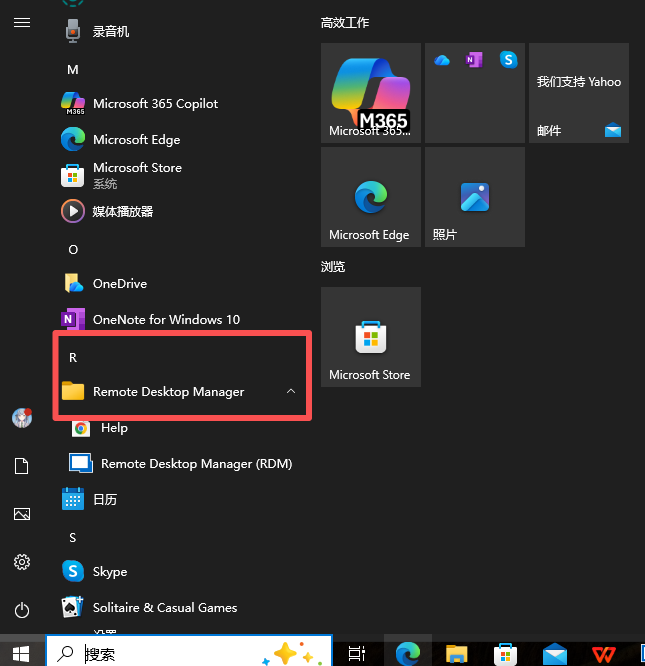Screen dimensions: 645x666
Task: Click the Remote Desktop Manager folder chevron
Action: (291, 391)
